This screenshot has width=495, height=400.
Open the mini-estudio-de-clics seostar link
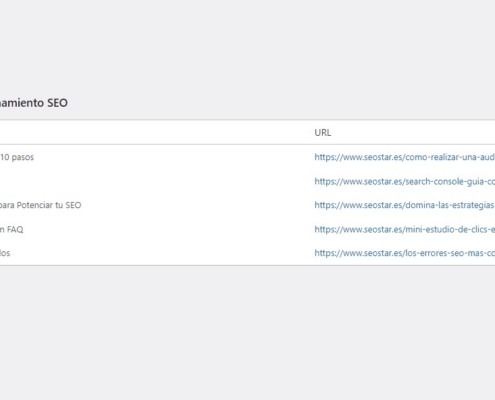405,229
